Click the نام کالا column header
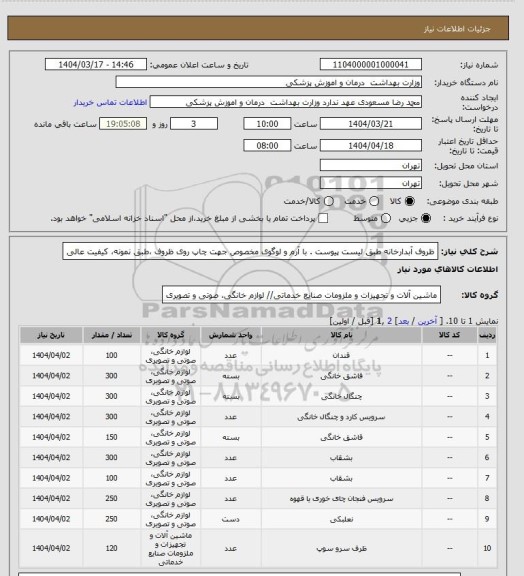Image resolution: width=524 pixels, height=576 pixels. tap(341, 335)
